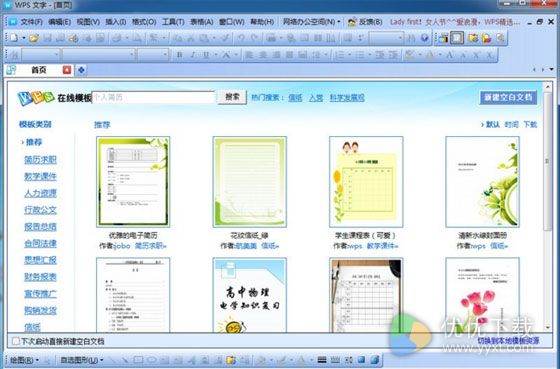The height and width of the screenshot is (369, 560).
Task: Click the 3D effect icon in drawing bar
Action: click(x=375, y=360)
